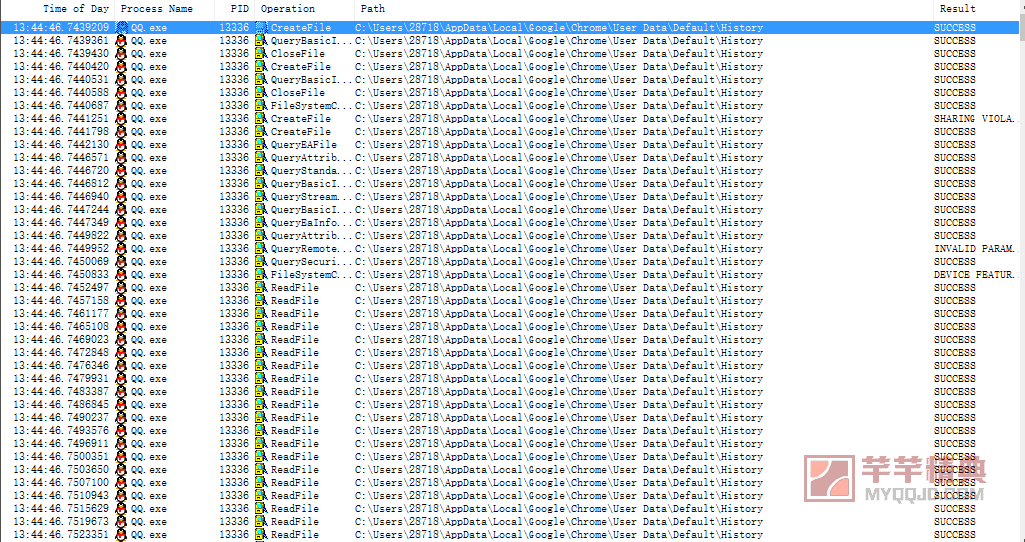Click file icon in ReadFile row 13:44:46.7469023

click(x=261, y=339)
